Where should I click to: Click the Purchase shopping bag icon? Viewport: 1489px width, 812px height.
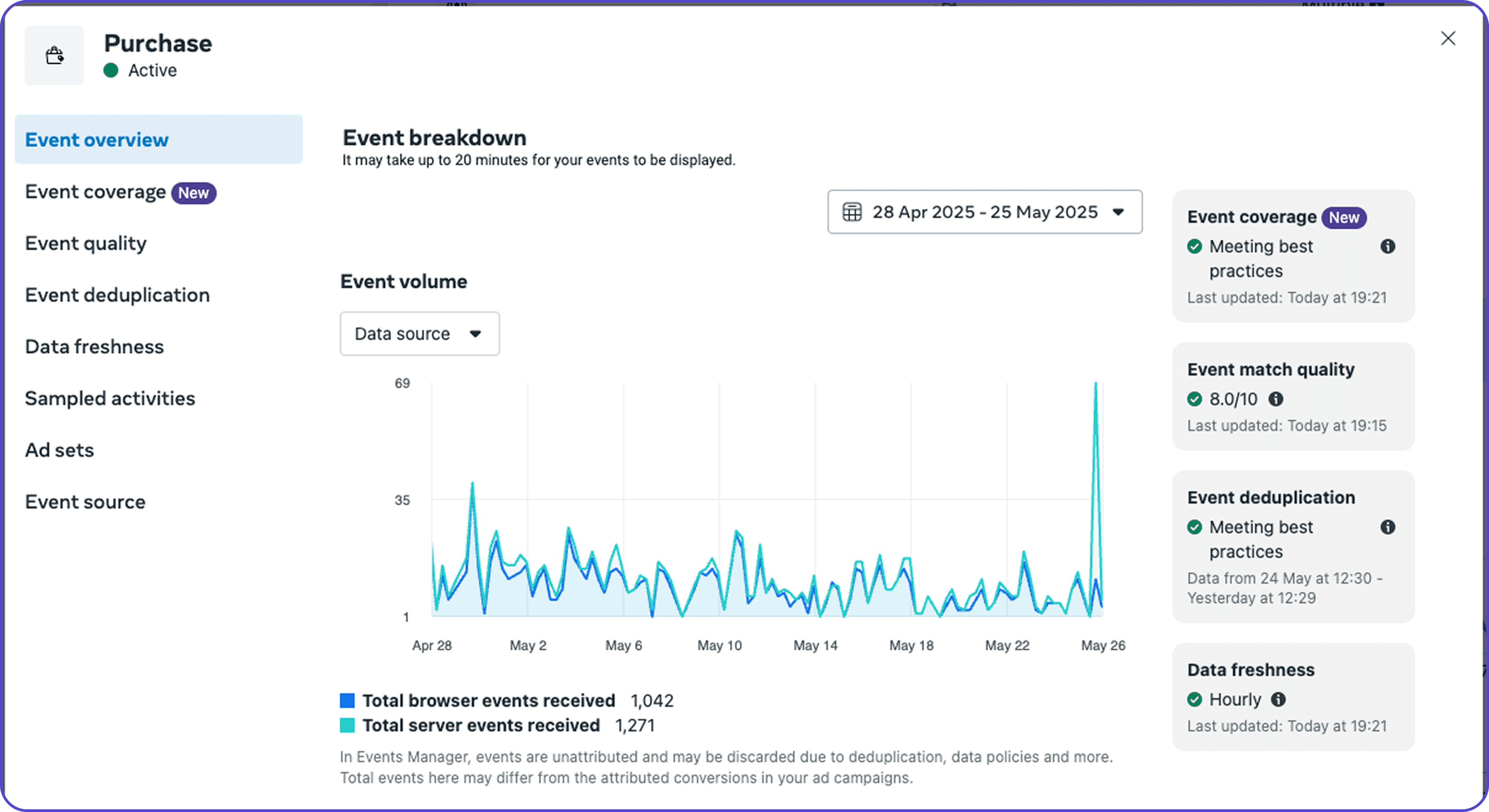coord(54,55)
